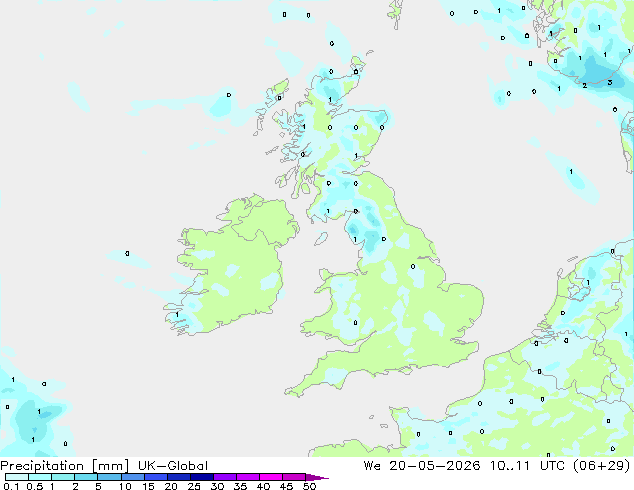Click the legend label '50'

coord(309,486)
